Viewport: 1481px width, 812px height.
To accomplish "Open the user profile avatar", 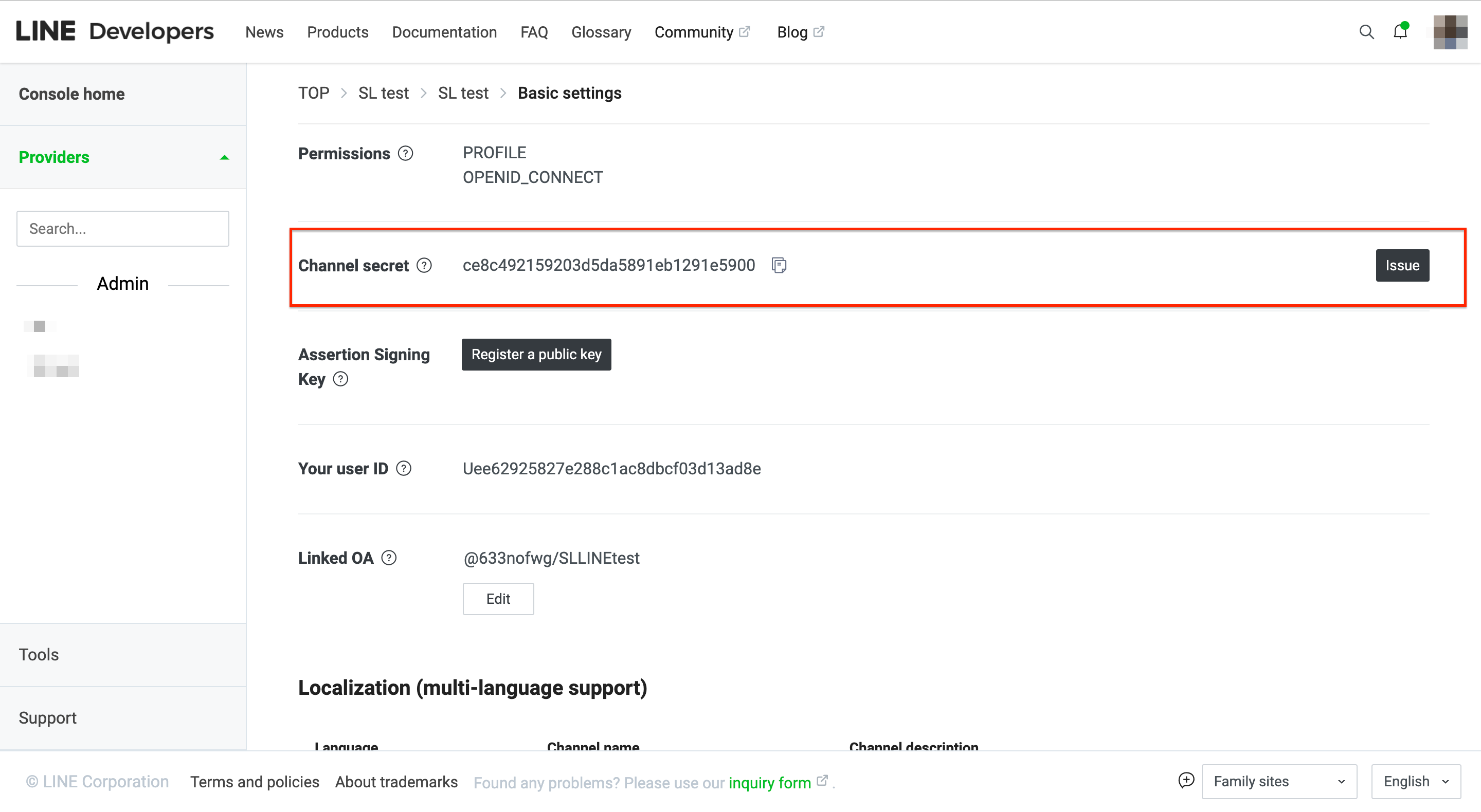I will pos(1450,32).
